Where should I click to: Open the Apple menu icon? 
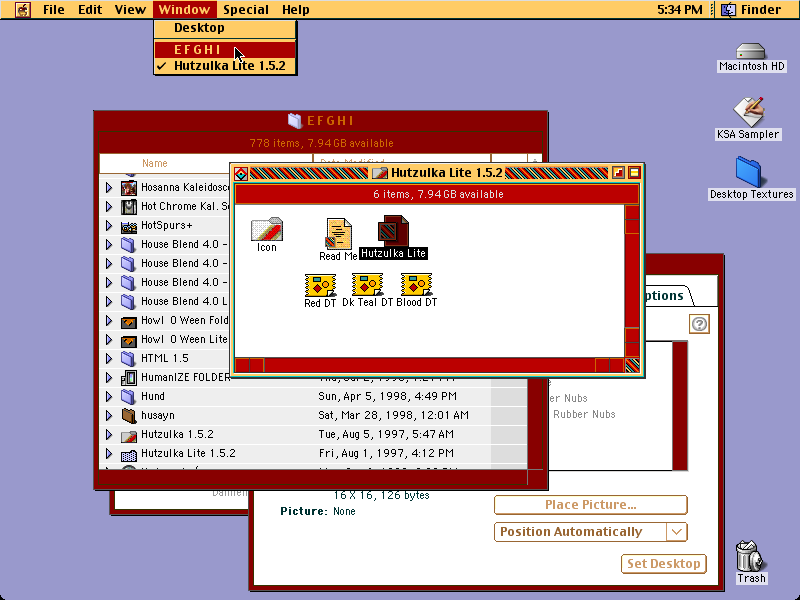[22, 10]
